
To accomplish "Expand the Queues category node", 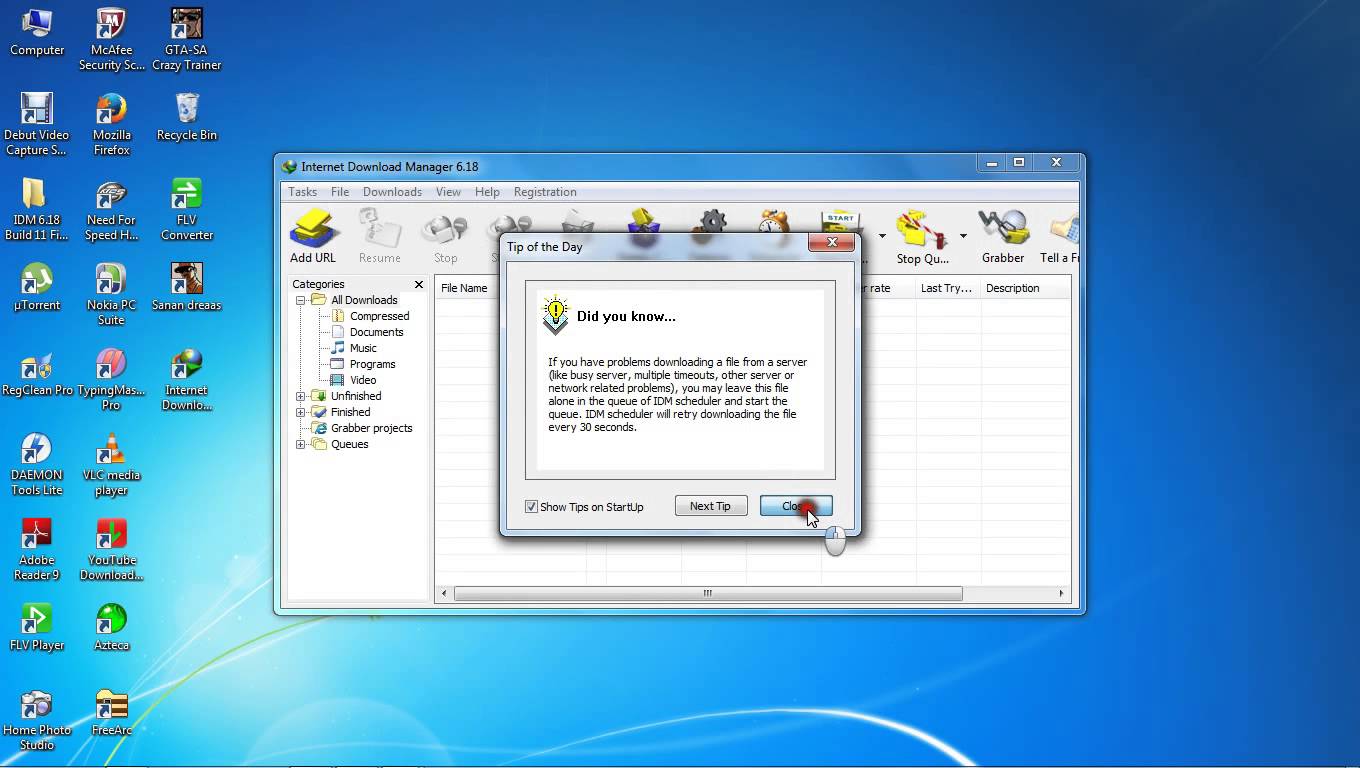I will (x=300, y=444).
